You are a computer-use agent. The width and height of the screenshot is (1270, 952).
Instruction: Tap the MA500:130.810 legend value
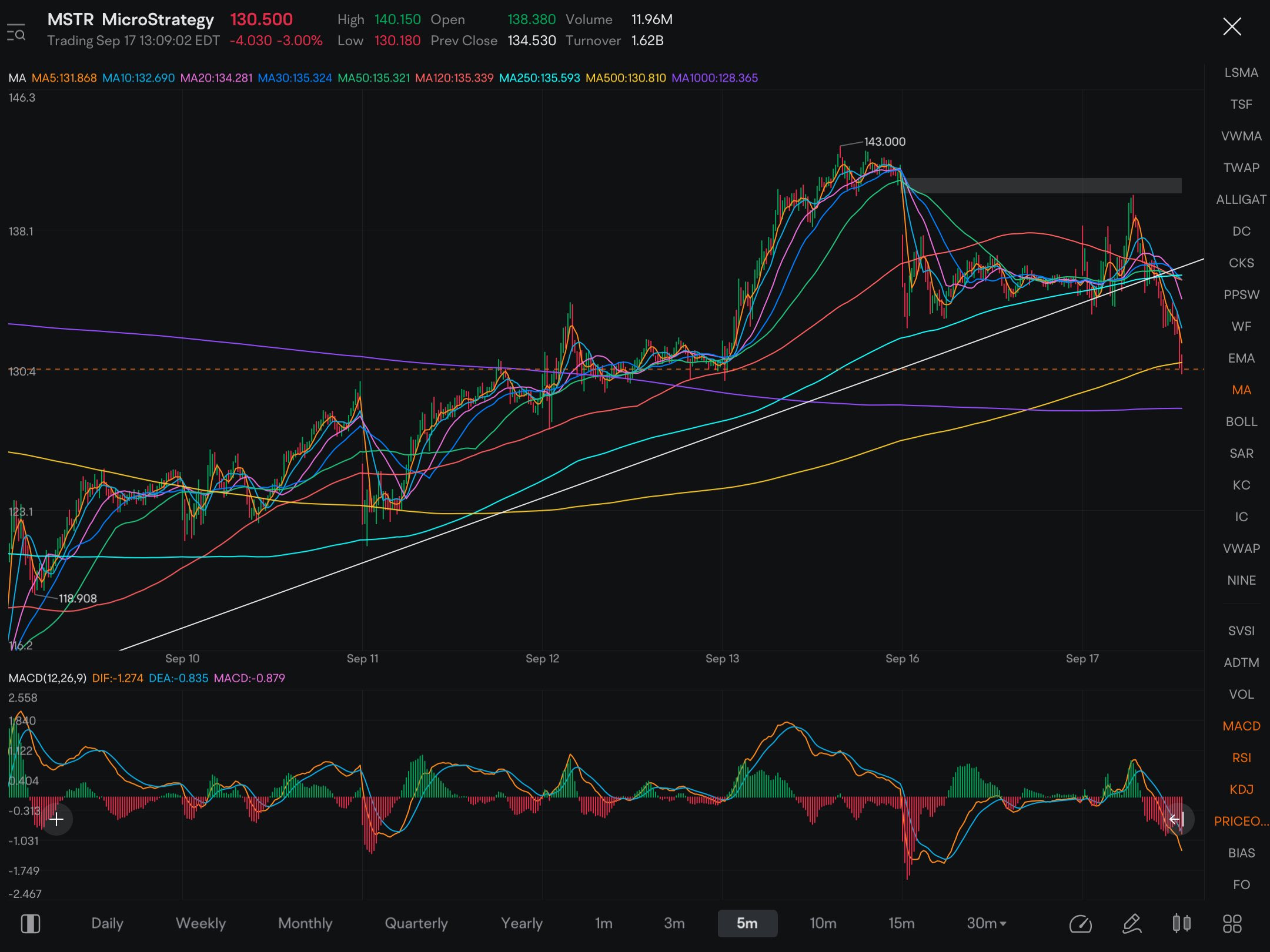(x=626, y=78)
